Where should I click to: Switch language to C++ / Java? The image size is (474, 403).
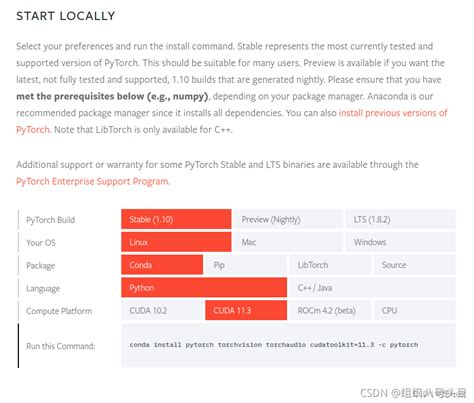click(372, 287)
